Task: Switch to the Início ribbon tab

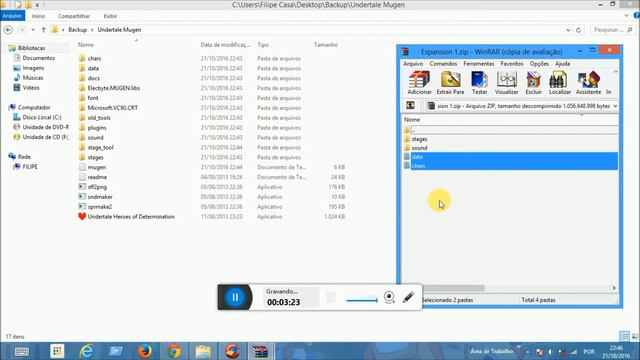Action: [38, 16]
